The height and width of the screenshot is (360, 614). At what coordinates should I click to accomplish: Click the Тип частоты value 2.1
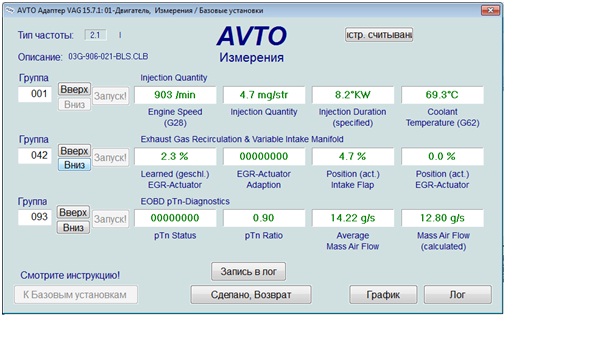[95, 35]
